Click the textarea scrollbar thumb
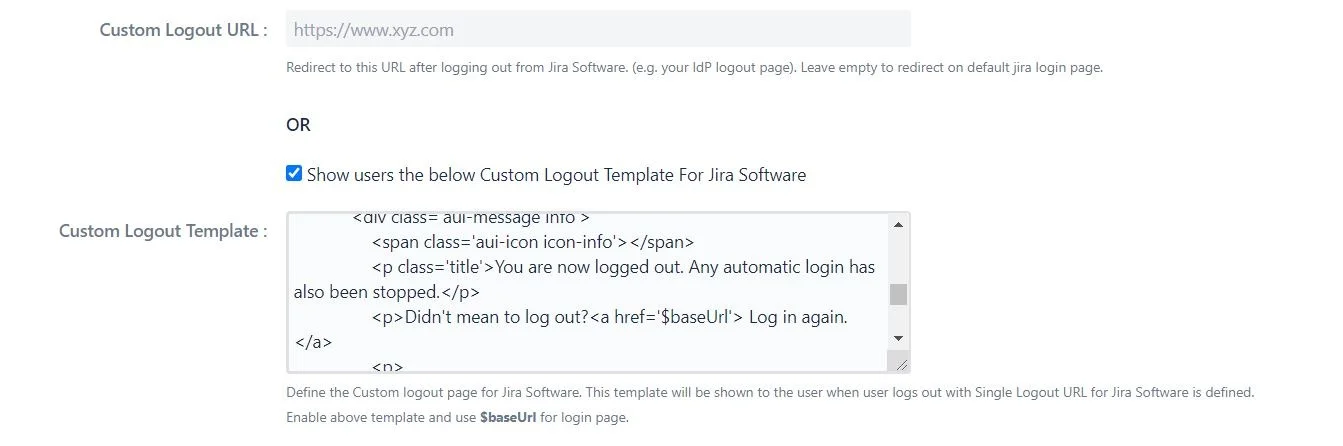This screenshot has height=446, width=1343. pyautogui.click(x=898, y=294)
